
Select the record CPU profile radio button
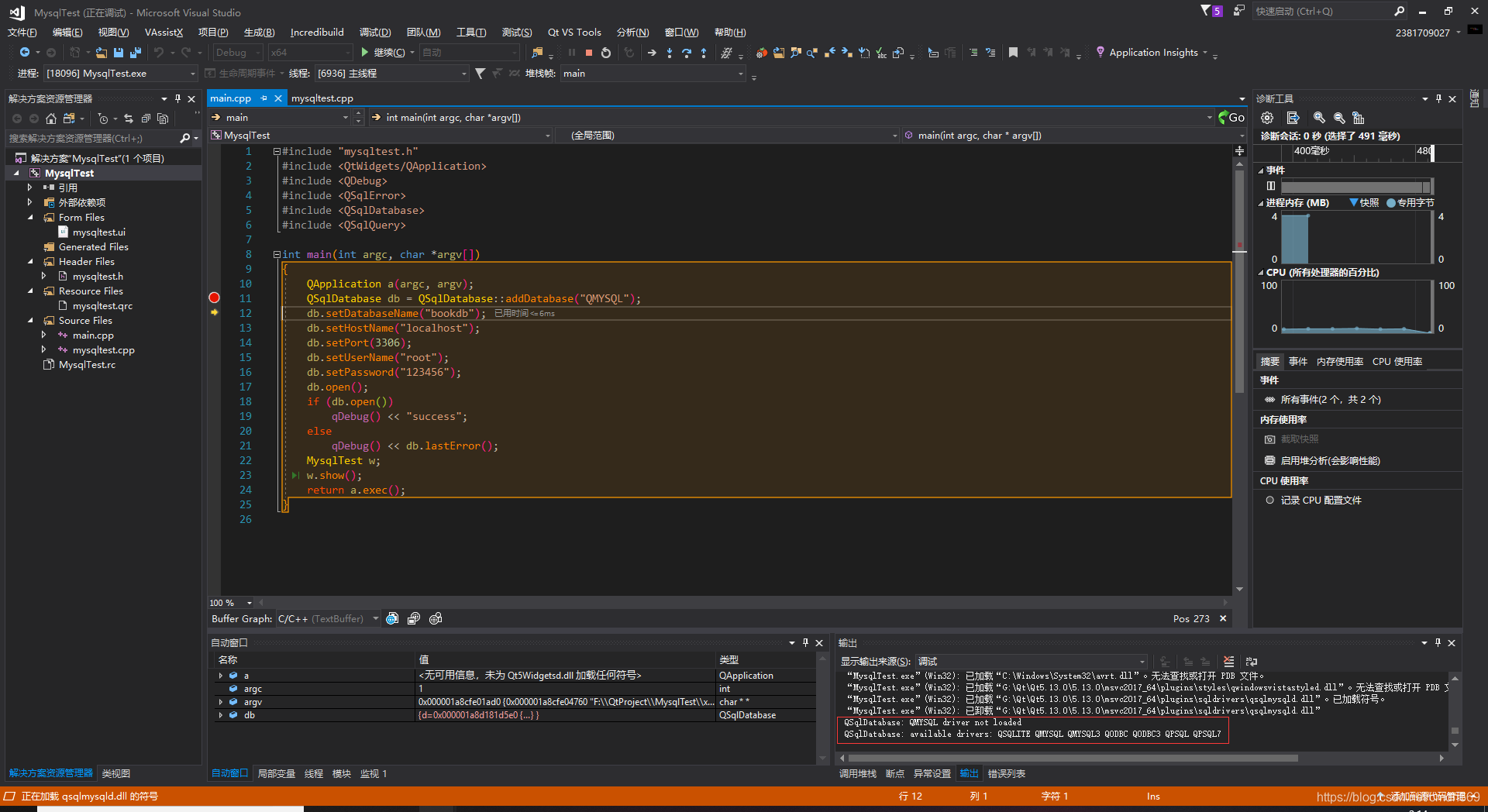coord(1269,501)
